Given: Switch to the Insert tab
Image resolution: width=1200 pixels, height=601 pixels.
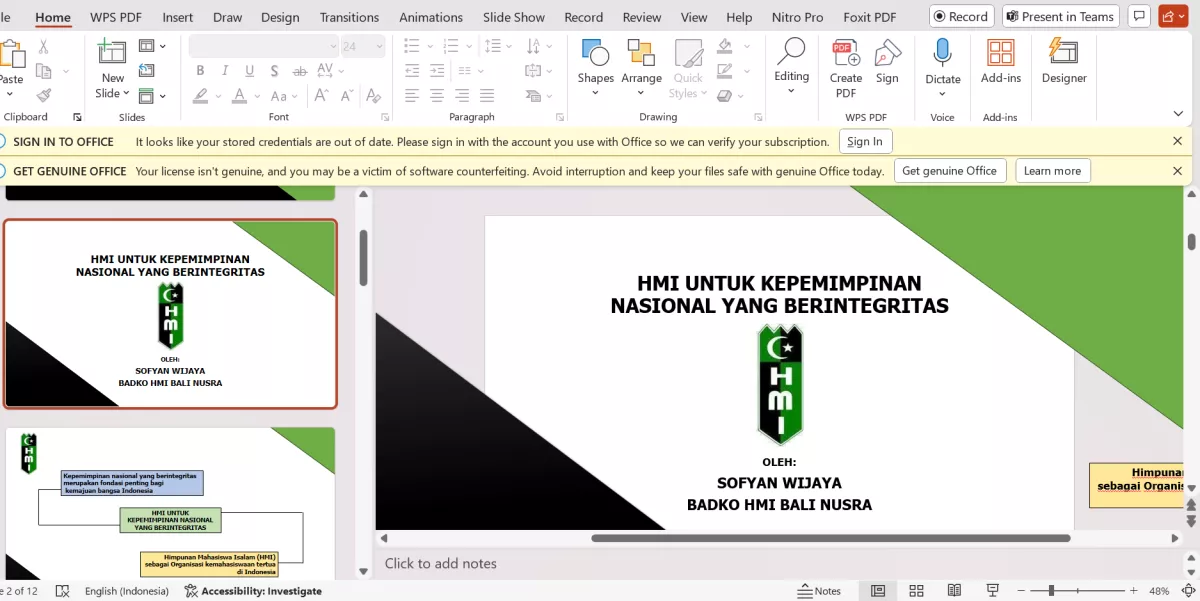Looking at the screenshot, I should [178, 17].
